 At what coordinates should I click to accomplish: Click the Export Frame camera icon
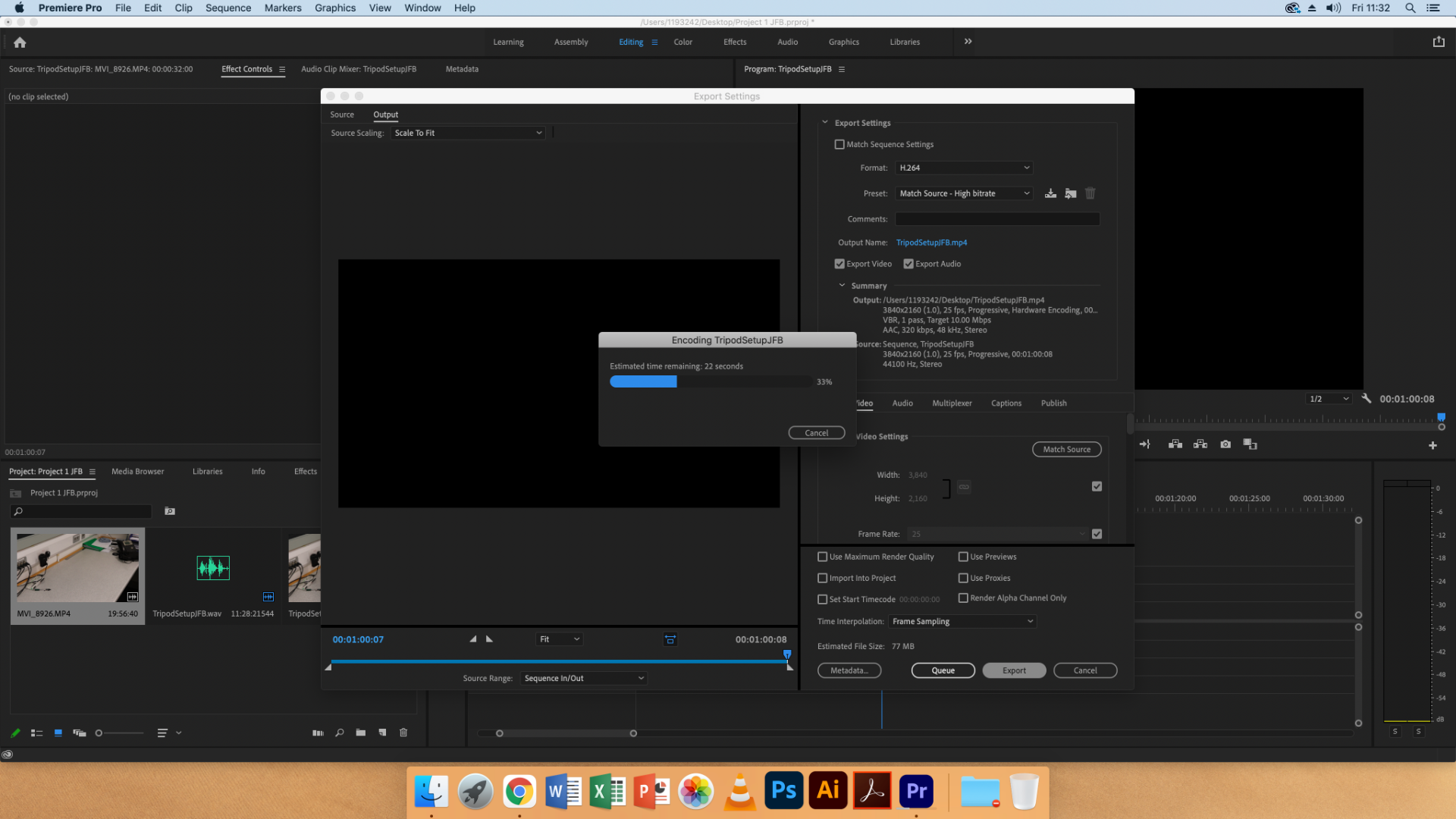(1225, 444)
